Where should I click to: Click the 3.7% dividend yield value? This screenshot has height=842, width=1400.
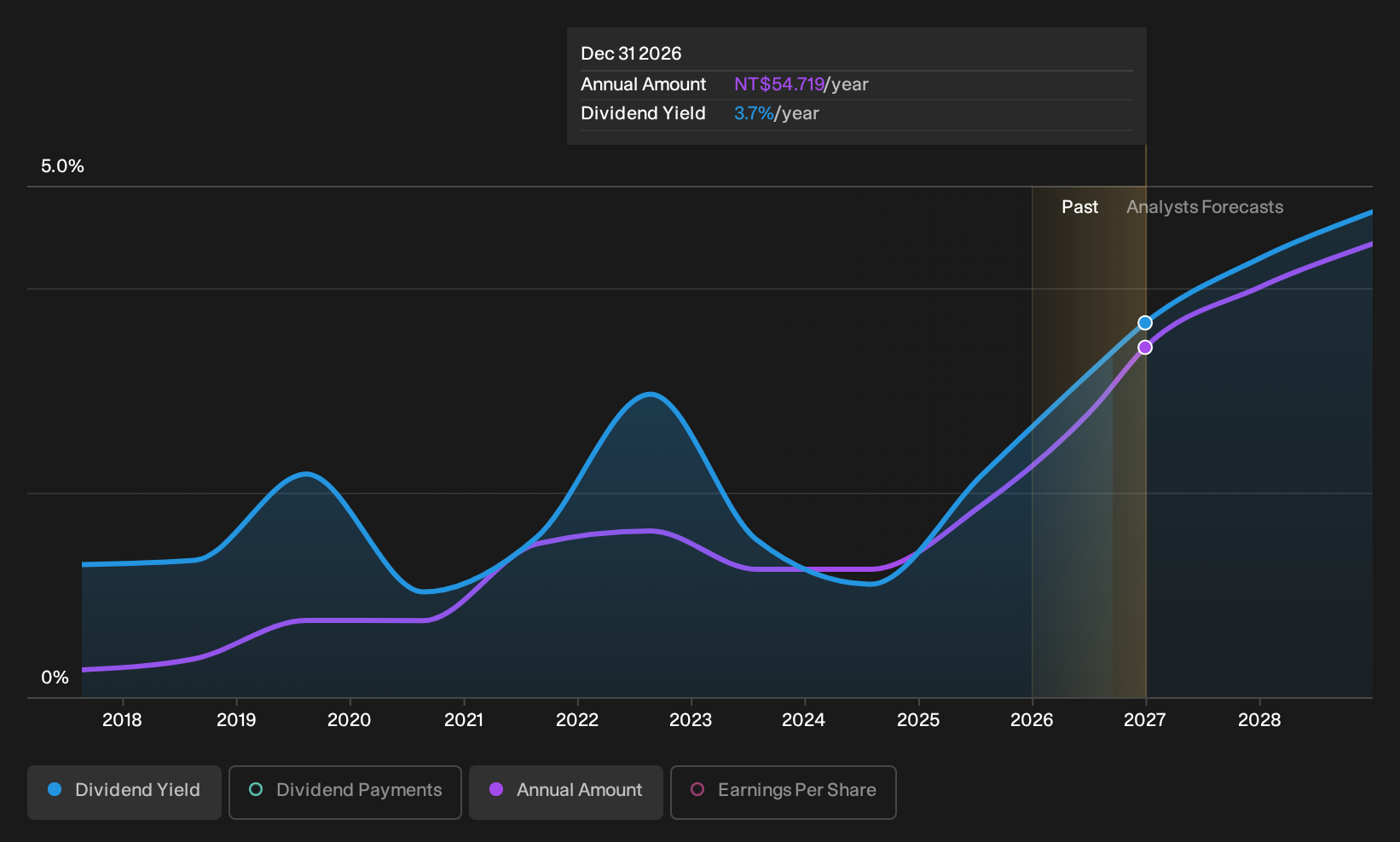754,113
